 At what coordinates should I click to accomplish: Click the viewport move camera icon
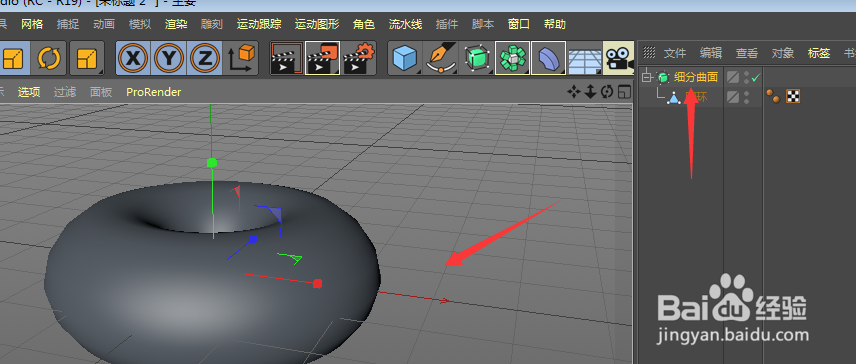coord(573,92)
